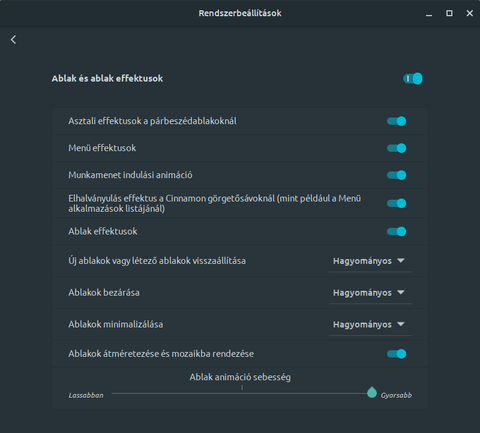Go back using the left arrow icon
Viewport: 480px width, 433px height.
click(x=13, y=40)
